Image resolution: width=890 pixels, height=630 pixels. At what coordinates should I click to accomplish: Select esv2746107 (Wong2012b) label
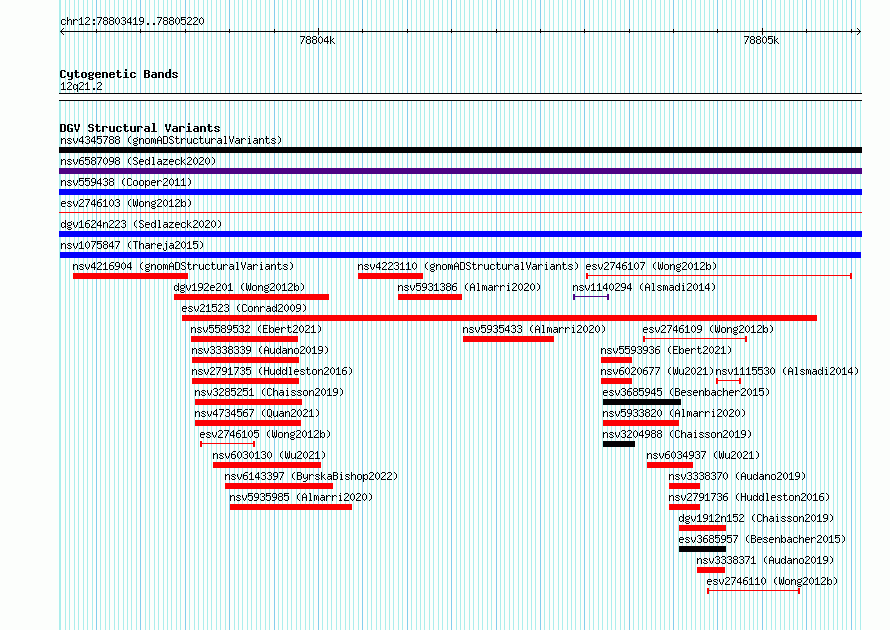[651, 266]
